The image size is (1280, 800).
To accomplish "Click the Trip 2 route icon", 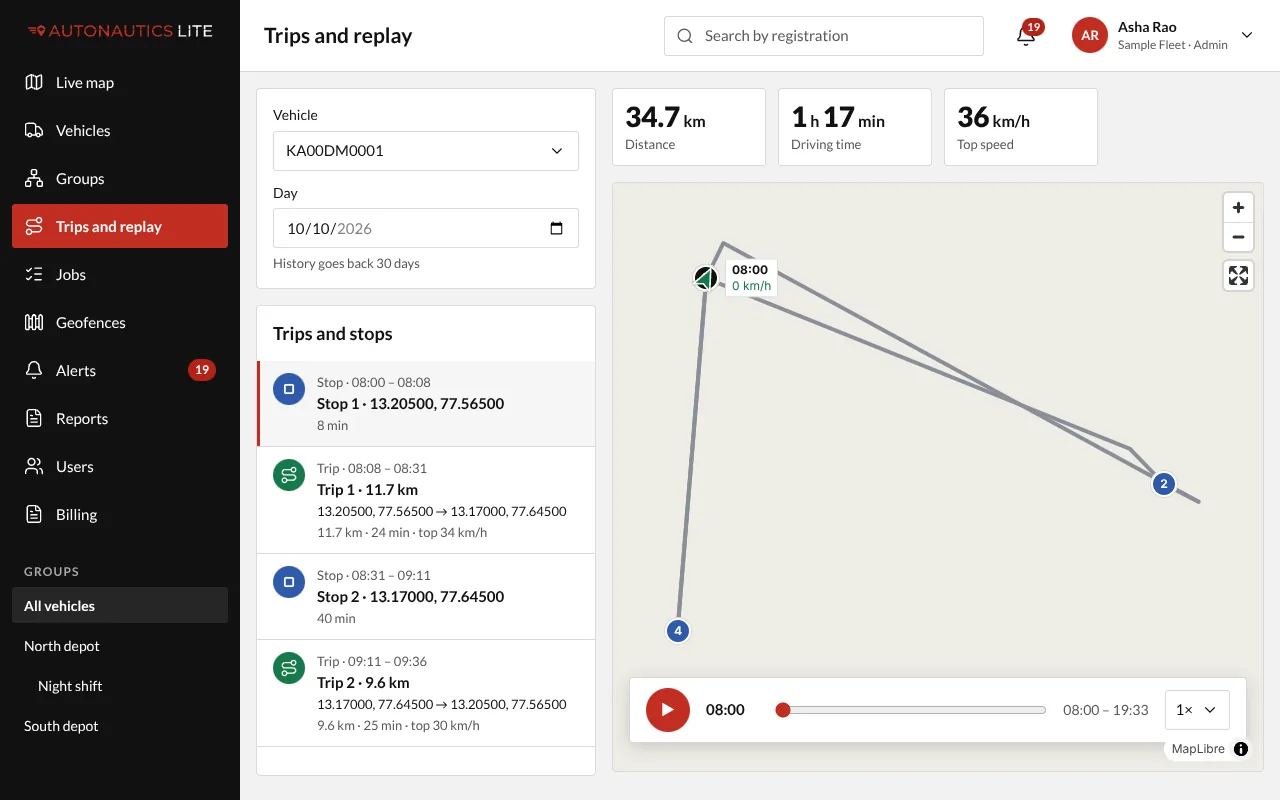I will 289,668.
